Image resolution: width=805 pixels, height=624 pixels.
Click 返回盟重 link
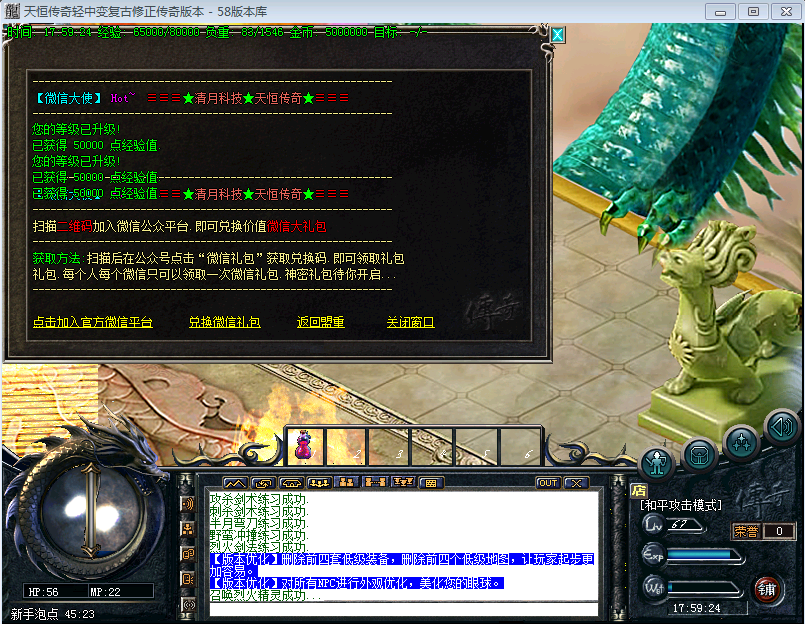click(x=320, y=322)
